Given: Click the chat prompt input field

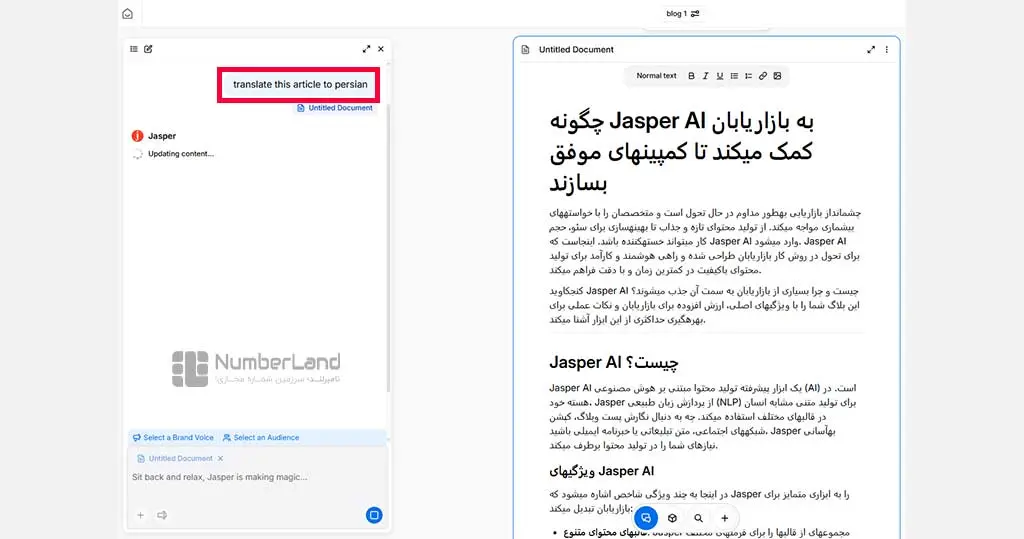Looking at the screenshot, I should click(x=256, y=477).
